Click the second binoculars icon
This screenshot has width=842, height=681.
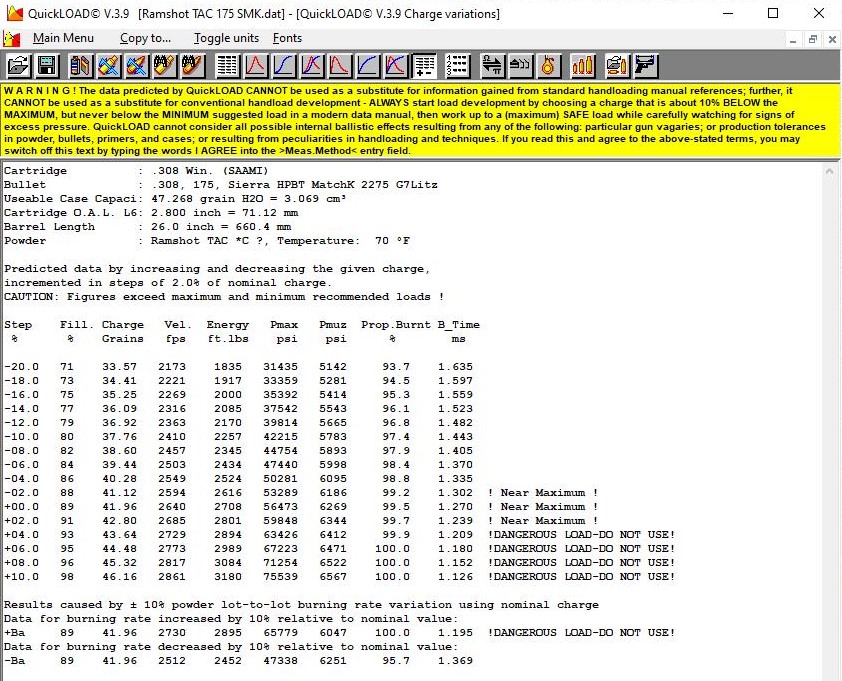(193, 66)
